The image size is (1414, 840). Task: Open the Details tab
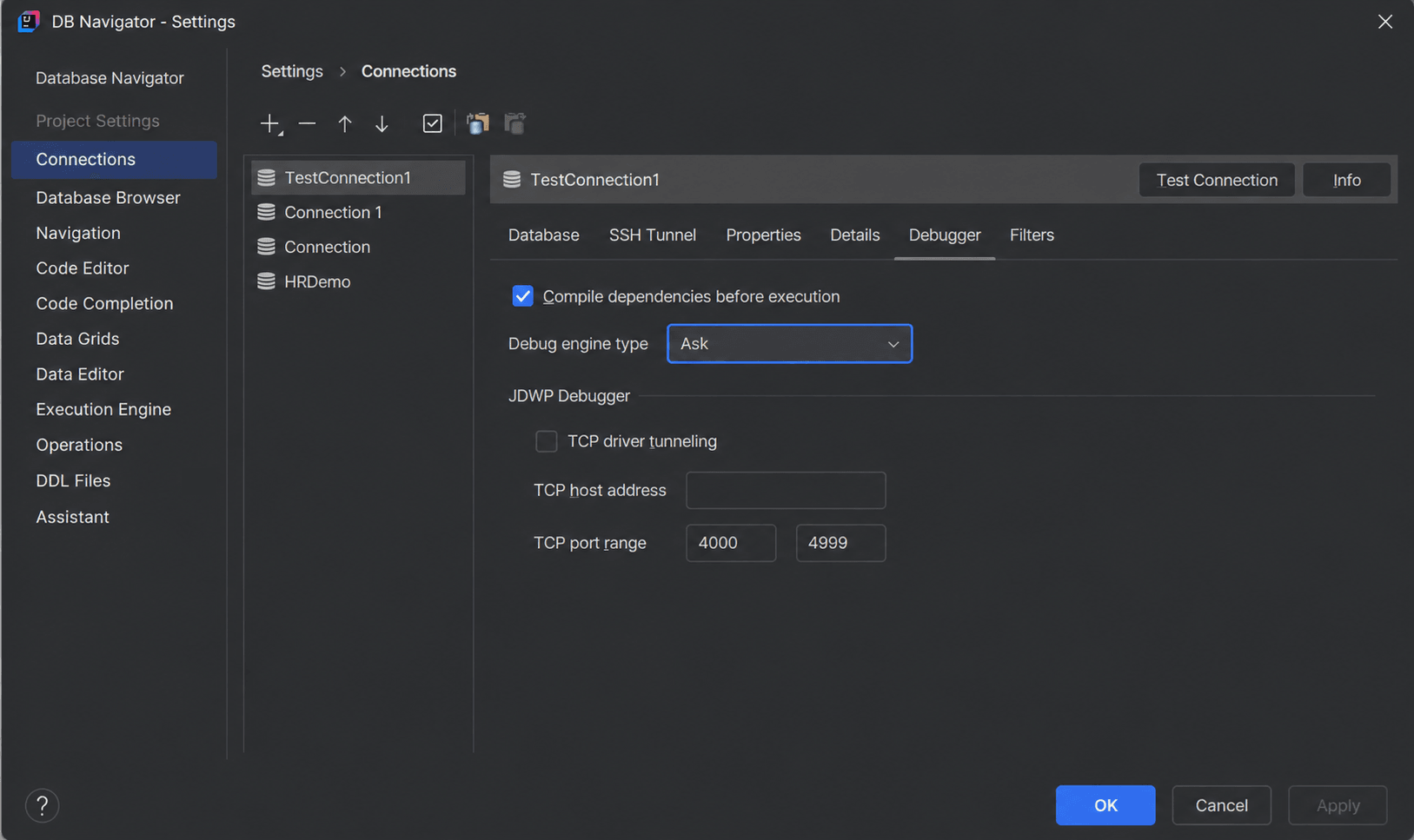(854, 235)
